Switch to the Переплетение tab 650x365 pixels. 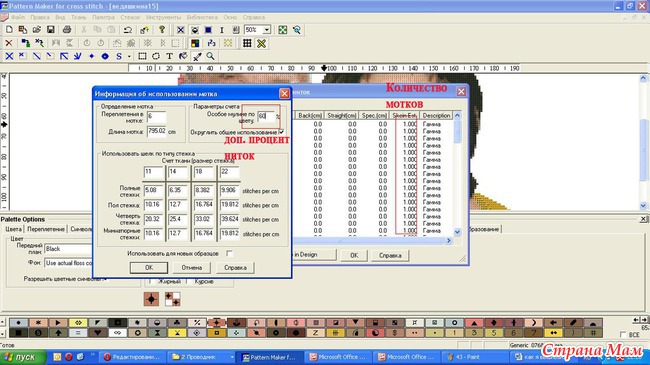46,229
